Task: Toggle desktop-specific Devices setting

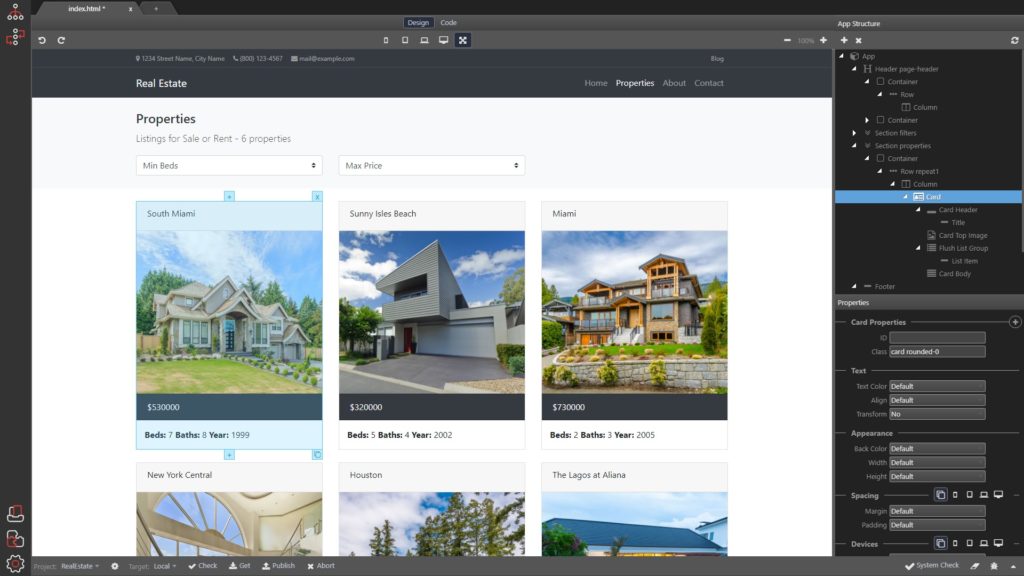Action: pyautogui.click(x=1000, y=543)
